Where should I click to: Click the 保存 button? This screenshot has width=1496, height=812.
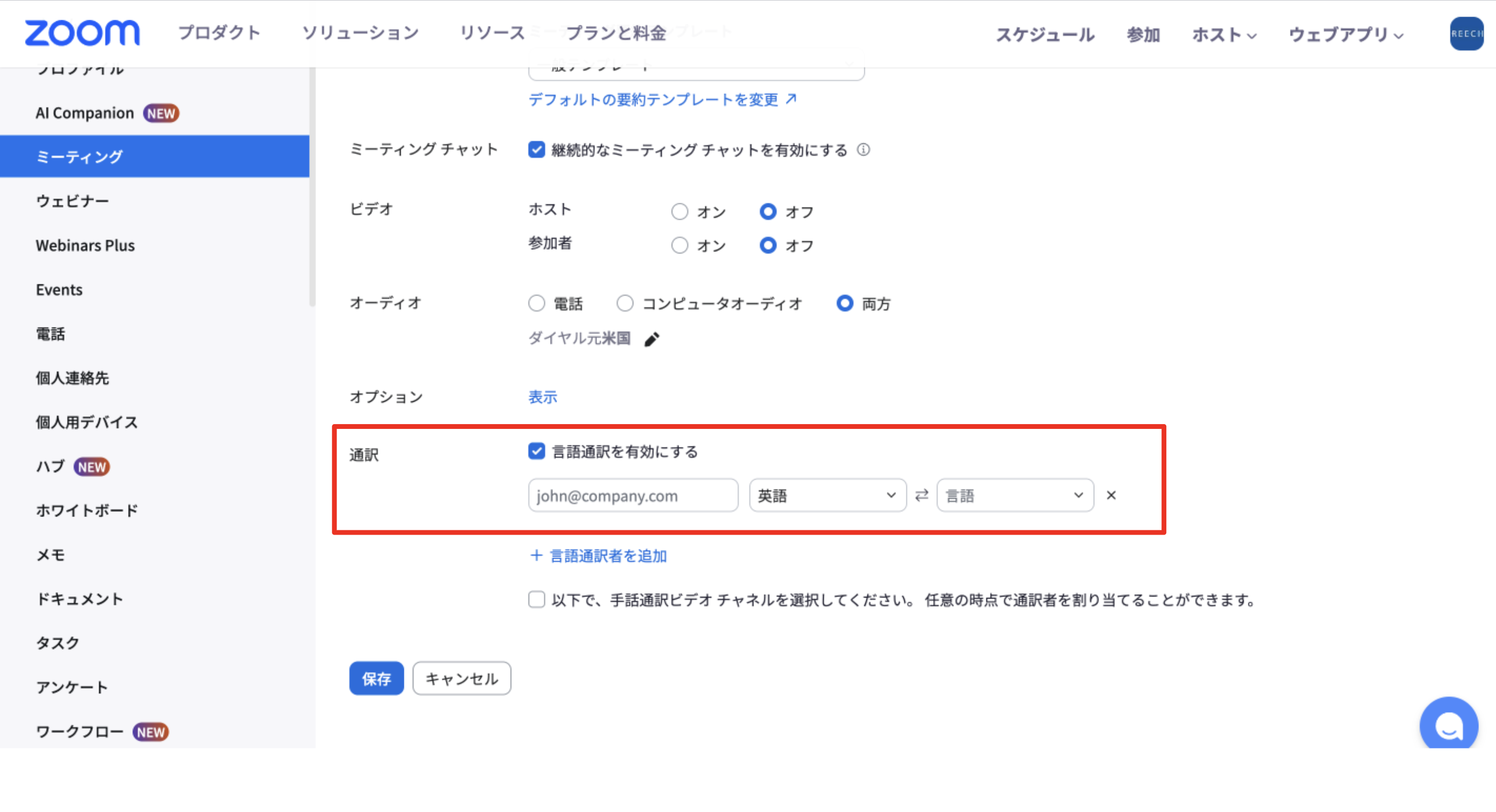point(376,679)
